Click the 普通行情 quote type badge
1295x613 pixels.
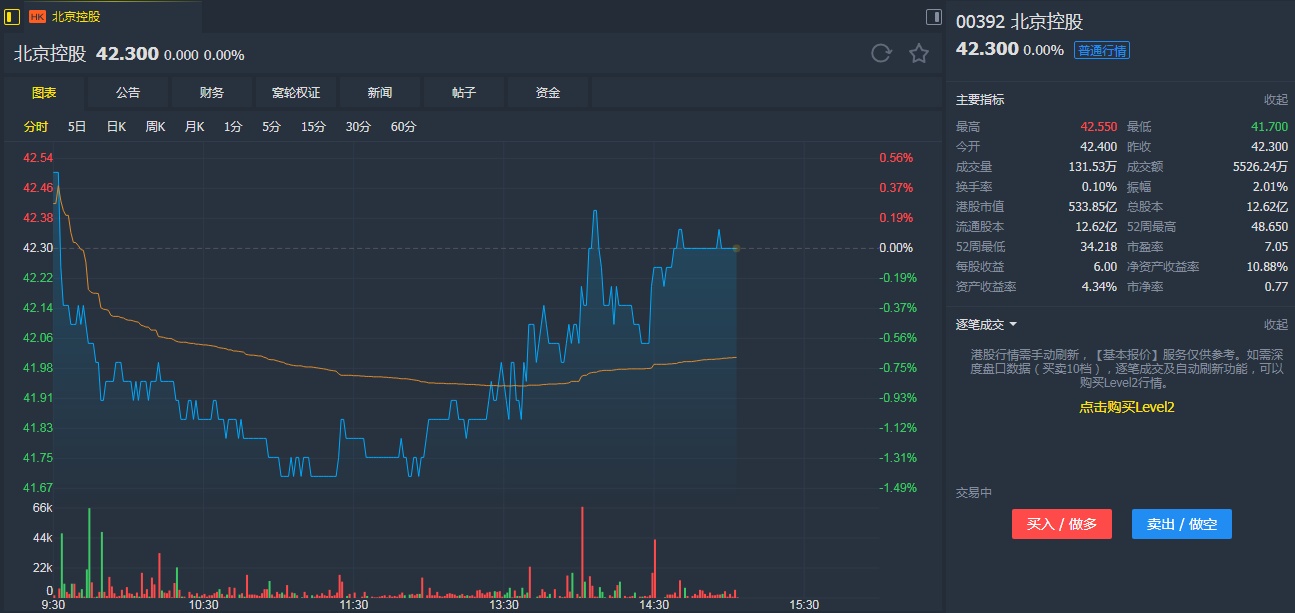click(x=1101, y=50)
